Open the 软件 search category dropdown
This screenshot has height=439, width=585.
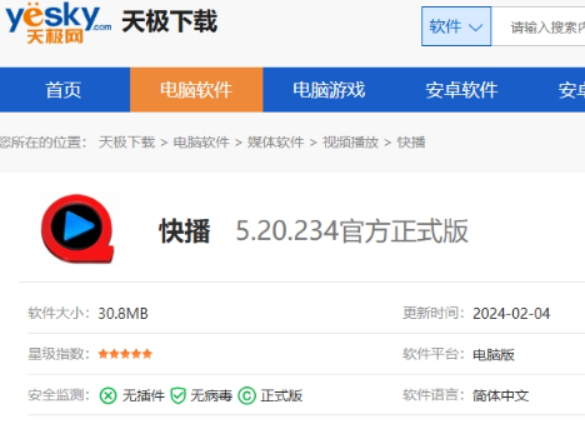[456, 26]
